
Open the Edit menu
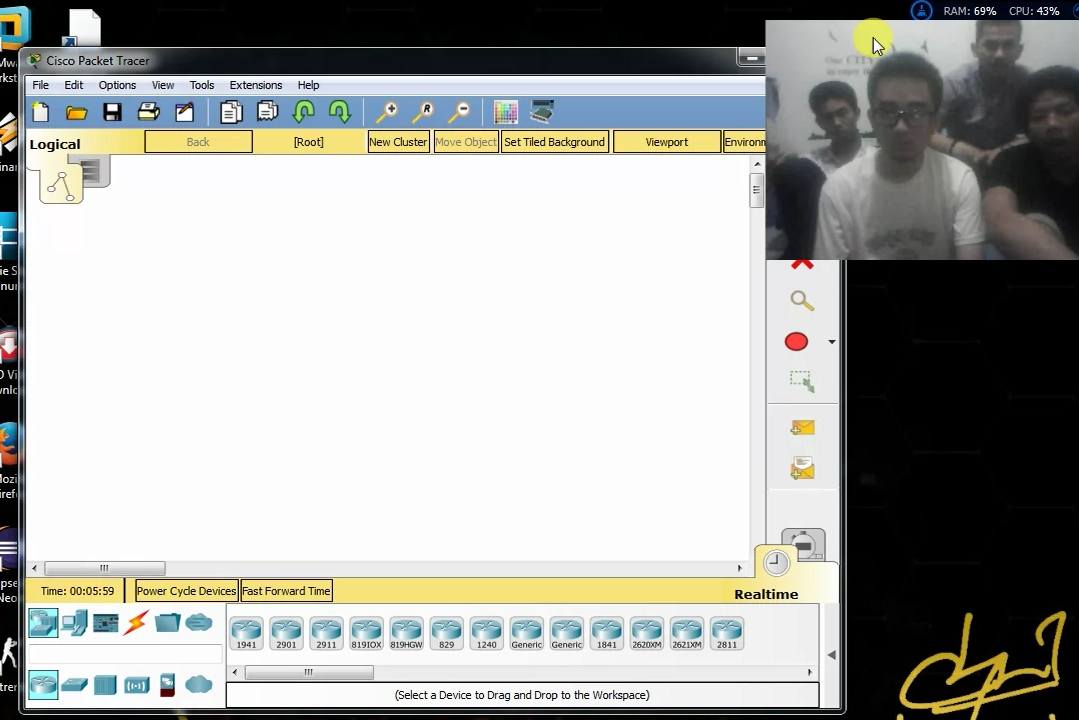tap(74, 85)
